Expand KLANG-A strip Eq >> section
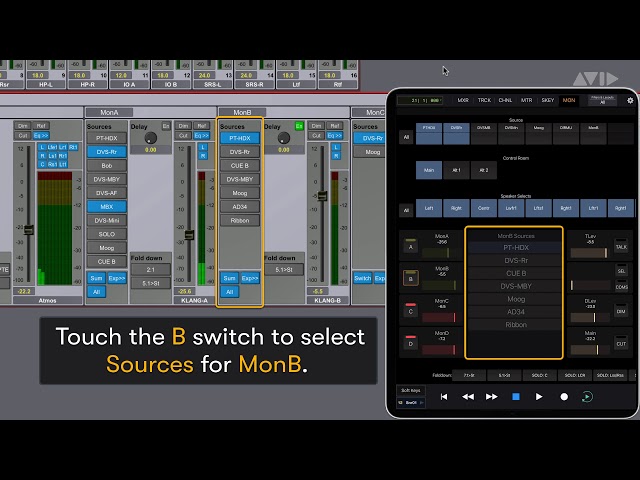 click(x=201, y=136)
